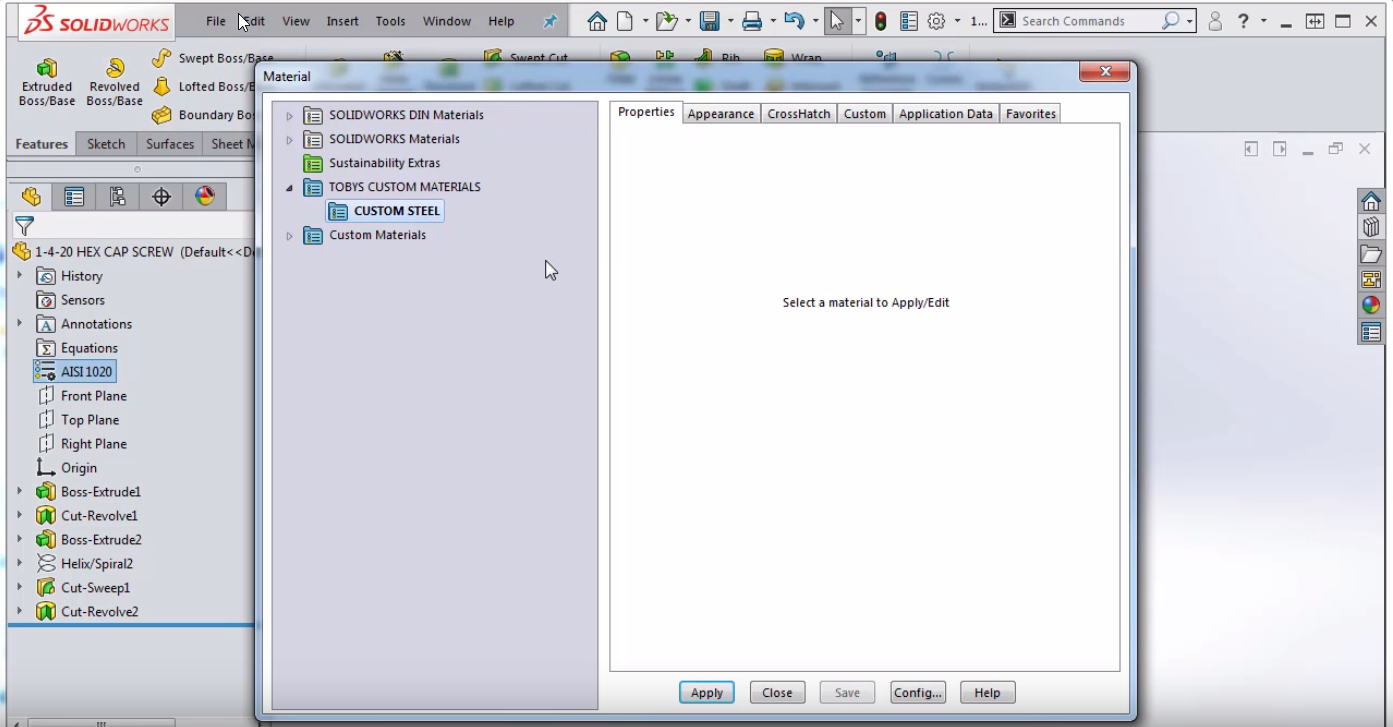The image size is (1393, 727).
Task: Expand SOLIDWORKS DIN Materials library
Action: point(290,116)
